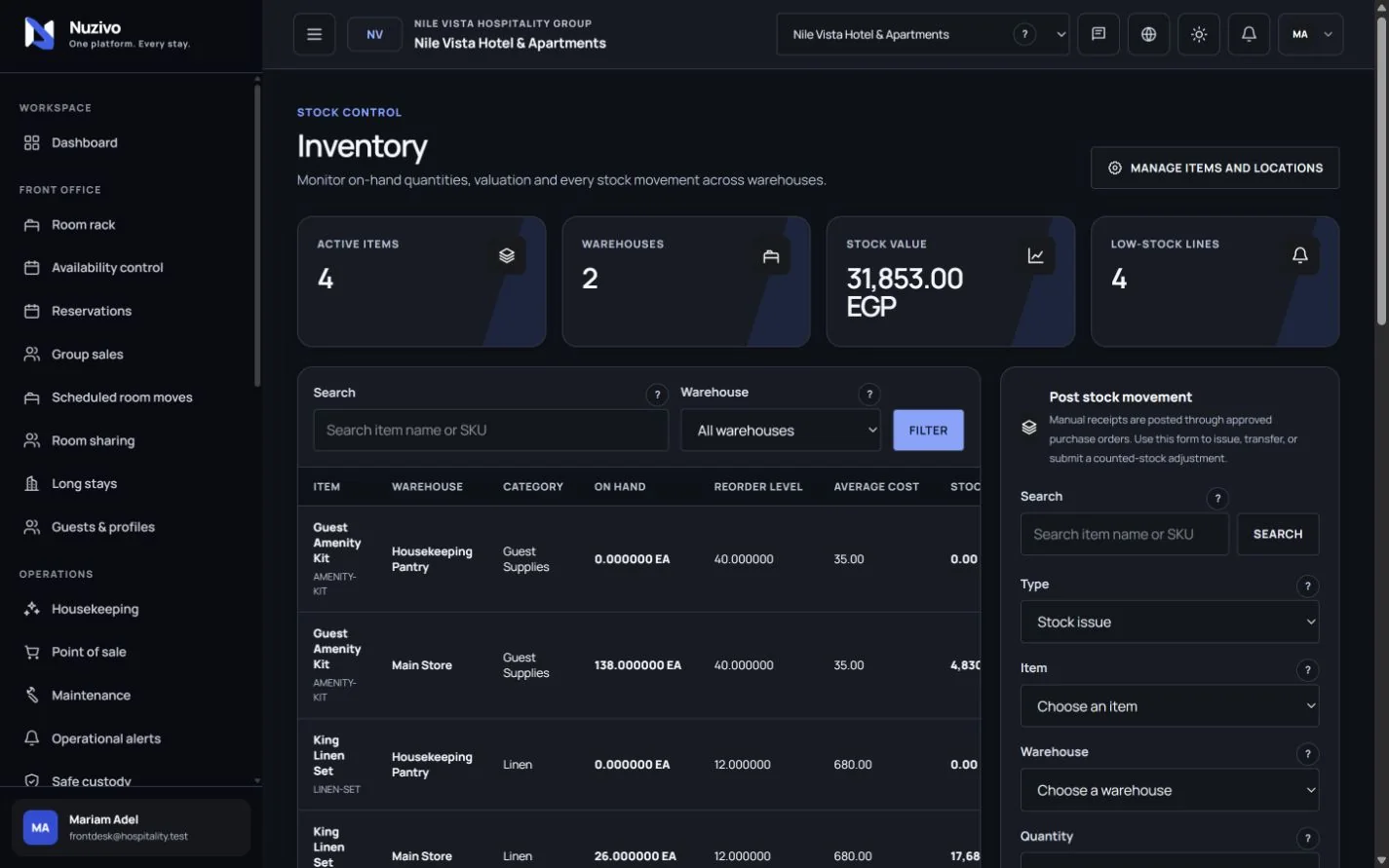Click the page vertical scrollbar

coord(1381,170)
